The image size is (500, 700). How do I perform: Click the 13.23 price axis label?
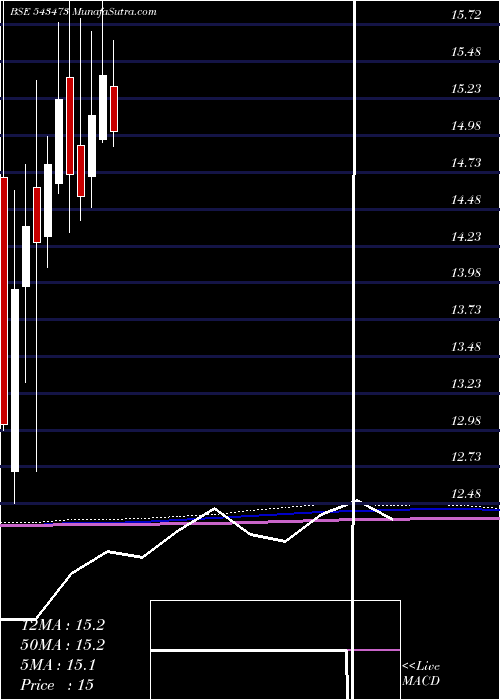coord(466,384)
